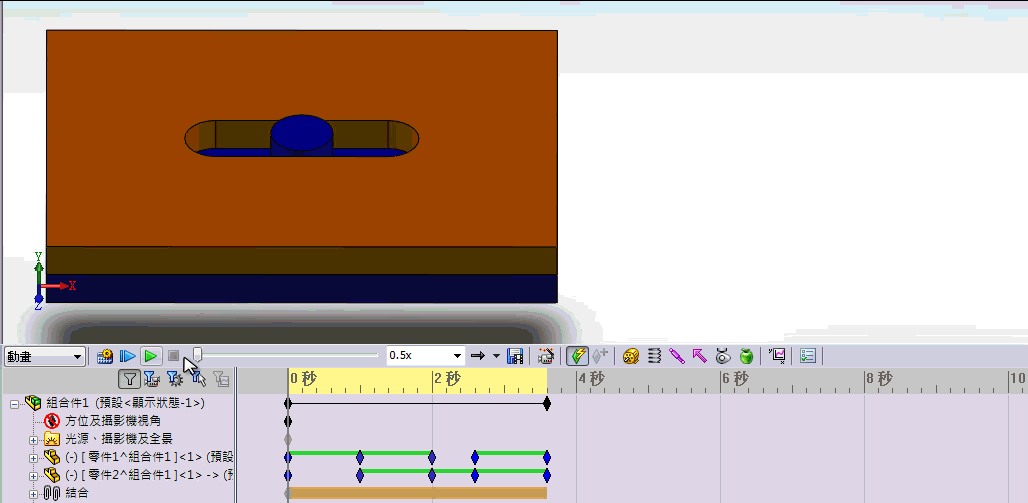Select 組合件1 in the motion tree
Image resolution: width=1028 pixels, height=503 pixels.
[125, 403]
